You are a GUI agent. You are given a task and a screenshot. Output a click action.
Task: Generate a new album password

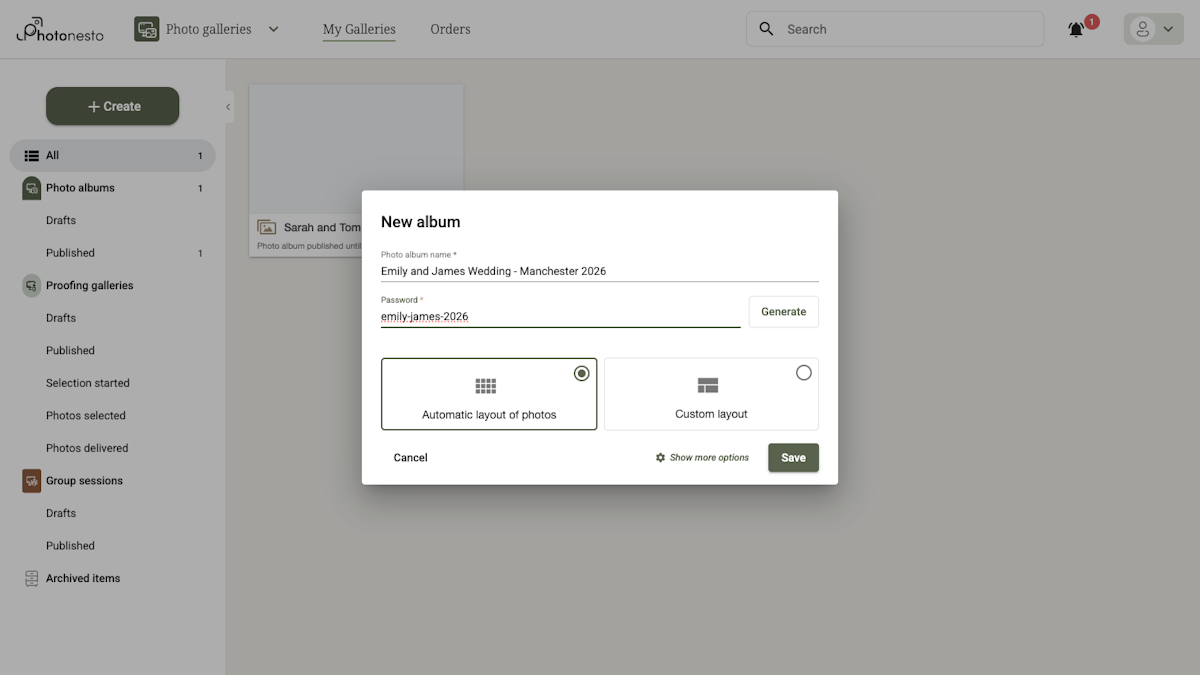point(783,311)
